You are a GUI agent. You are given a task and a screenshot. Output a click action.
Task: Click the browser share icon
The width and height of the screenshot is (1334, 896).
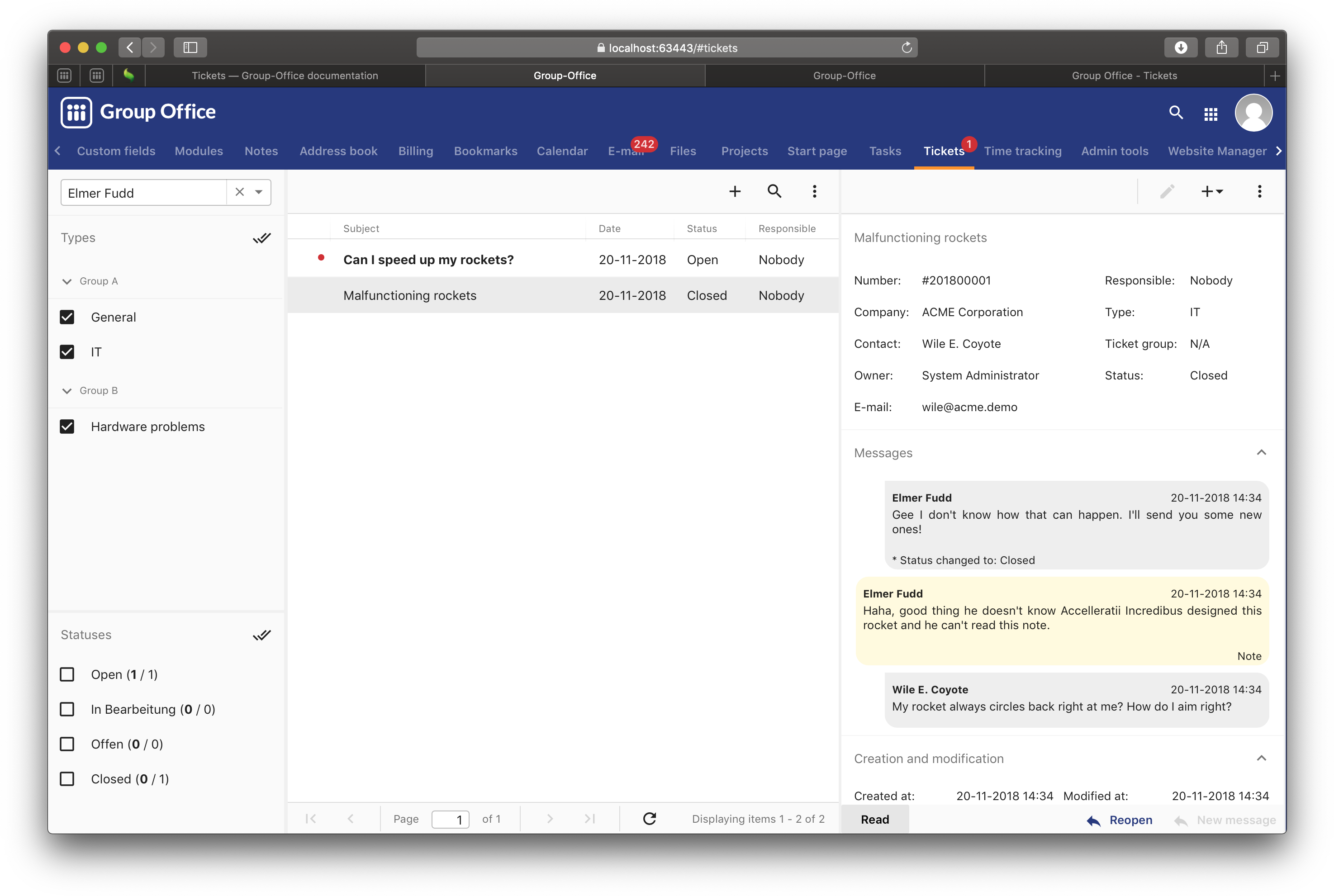1221,47
